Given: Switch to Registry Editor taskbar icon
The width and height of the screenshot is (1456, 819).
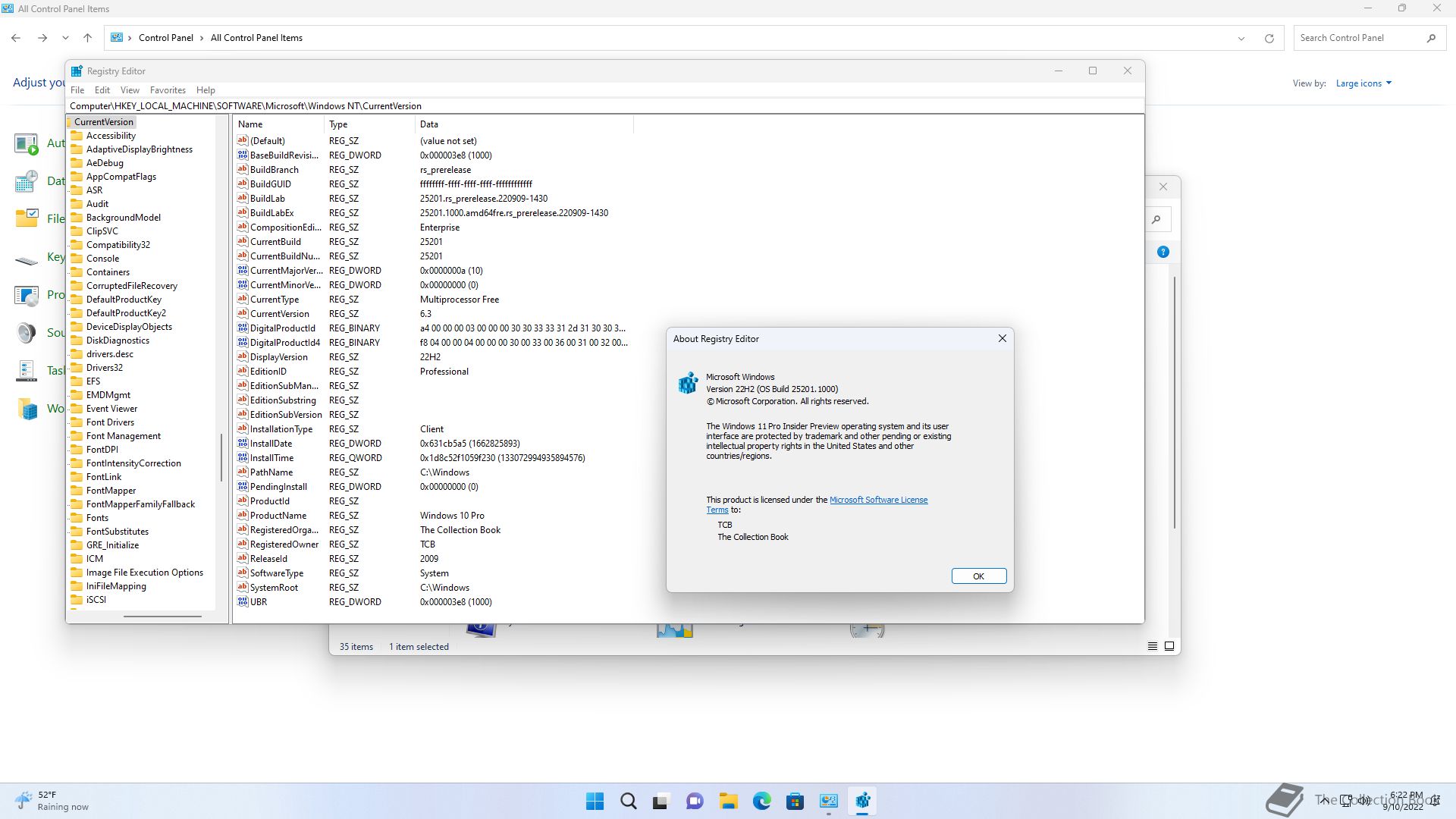Looking at the screenshot, I should point(862,801).
